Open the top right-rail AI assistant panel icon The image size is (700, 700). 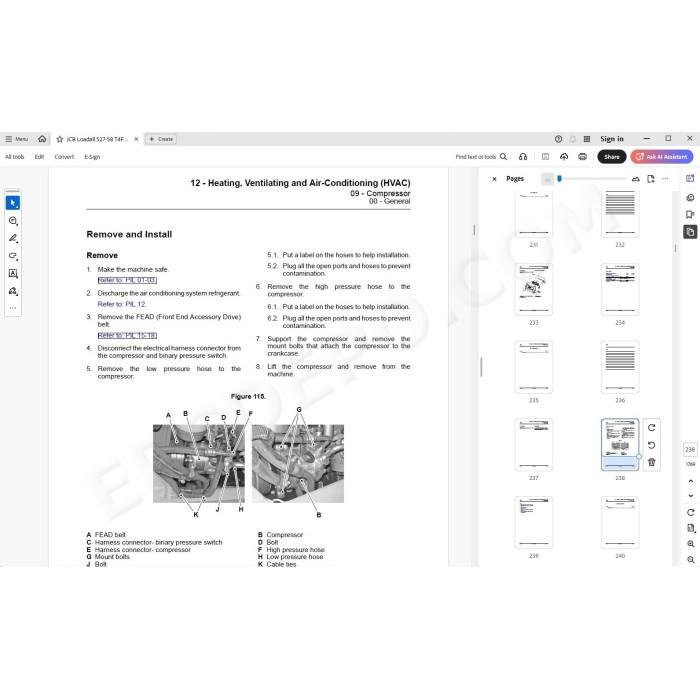click(x=690, y=179)
